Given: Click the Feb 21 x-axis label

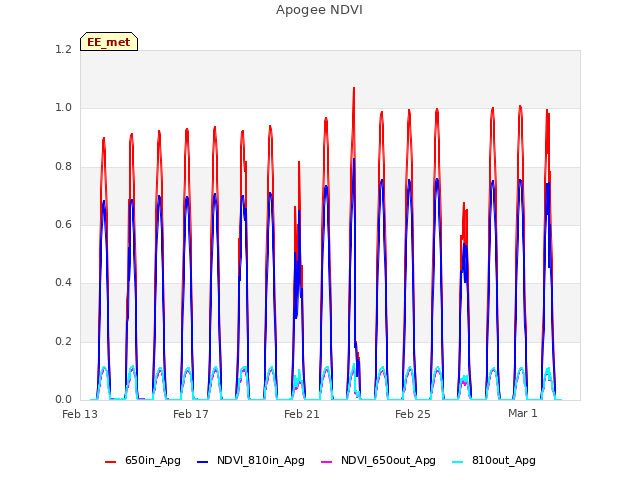Looking at the screenshot, I should click(x=302, y=414).
